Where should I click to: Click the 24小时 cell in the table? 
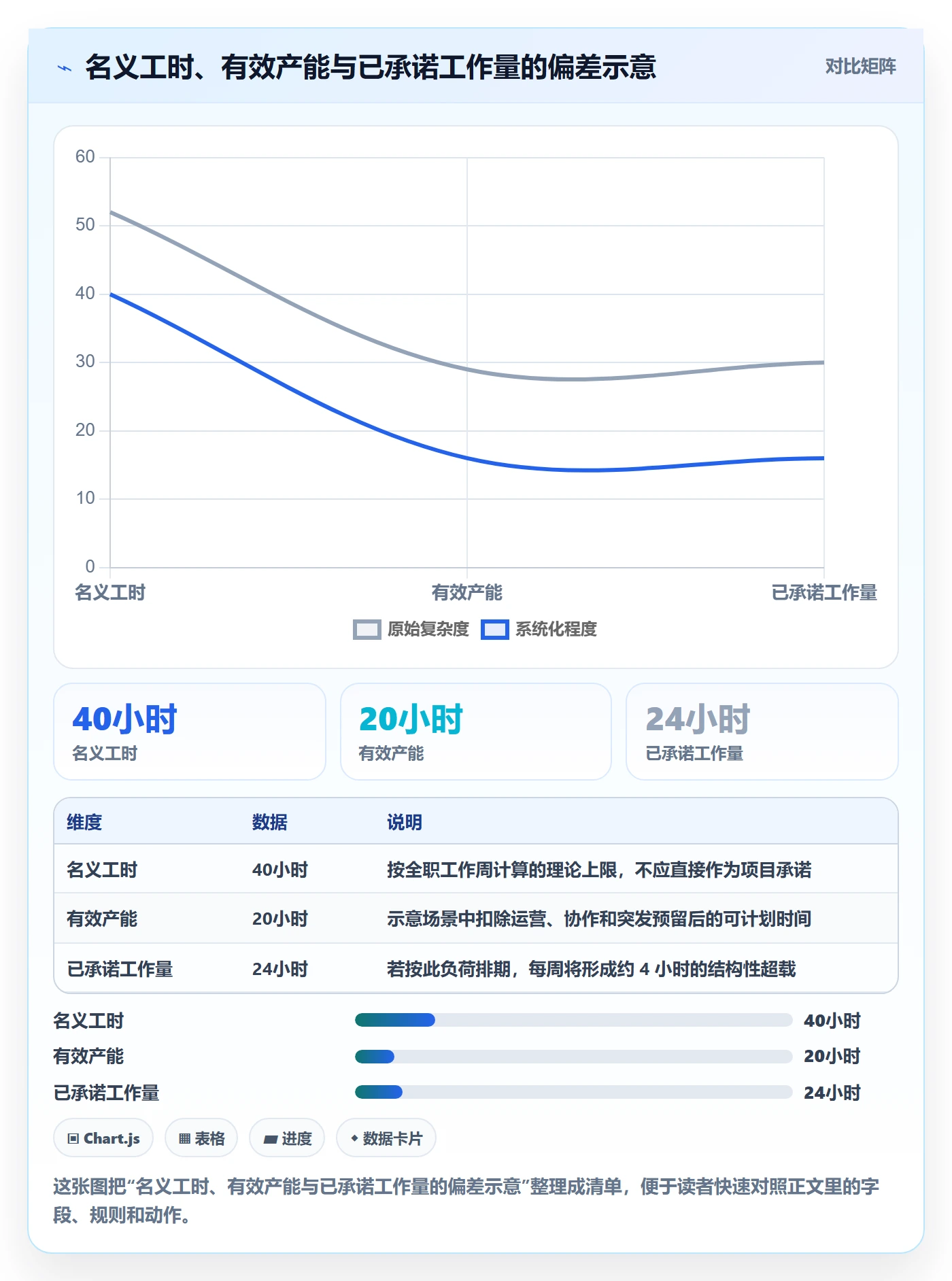(x=280, y=969)
